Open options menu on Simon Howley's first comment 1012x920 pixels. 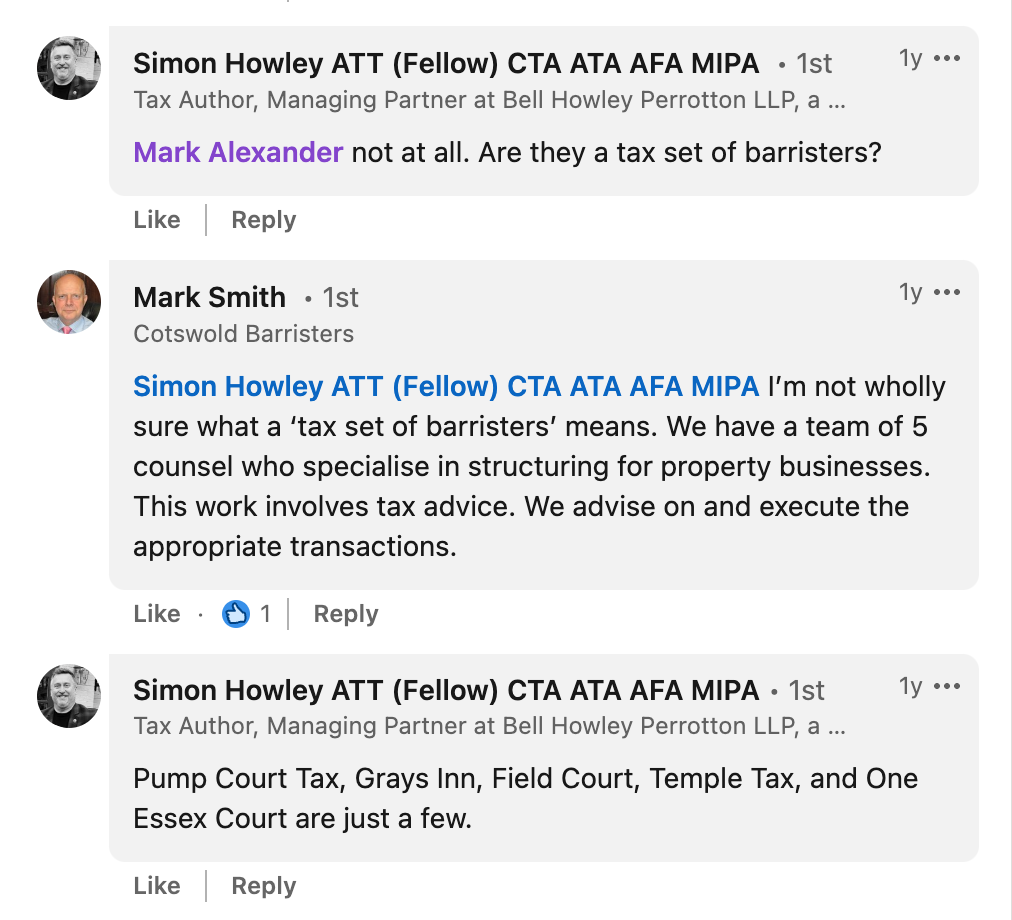(947, 59)
